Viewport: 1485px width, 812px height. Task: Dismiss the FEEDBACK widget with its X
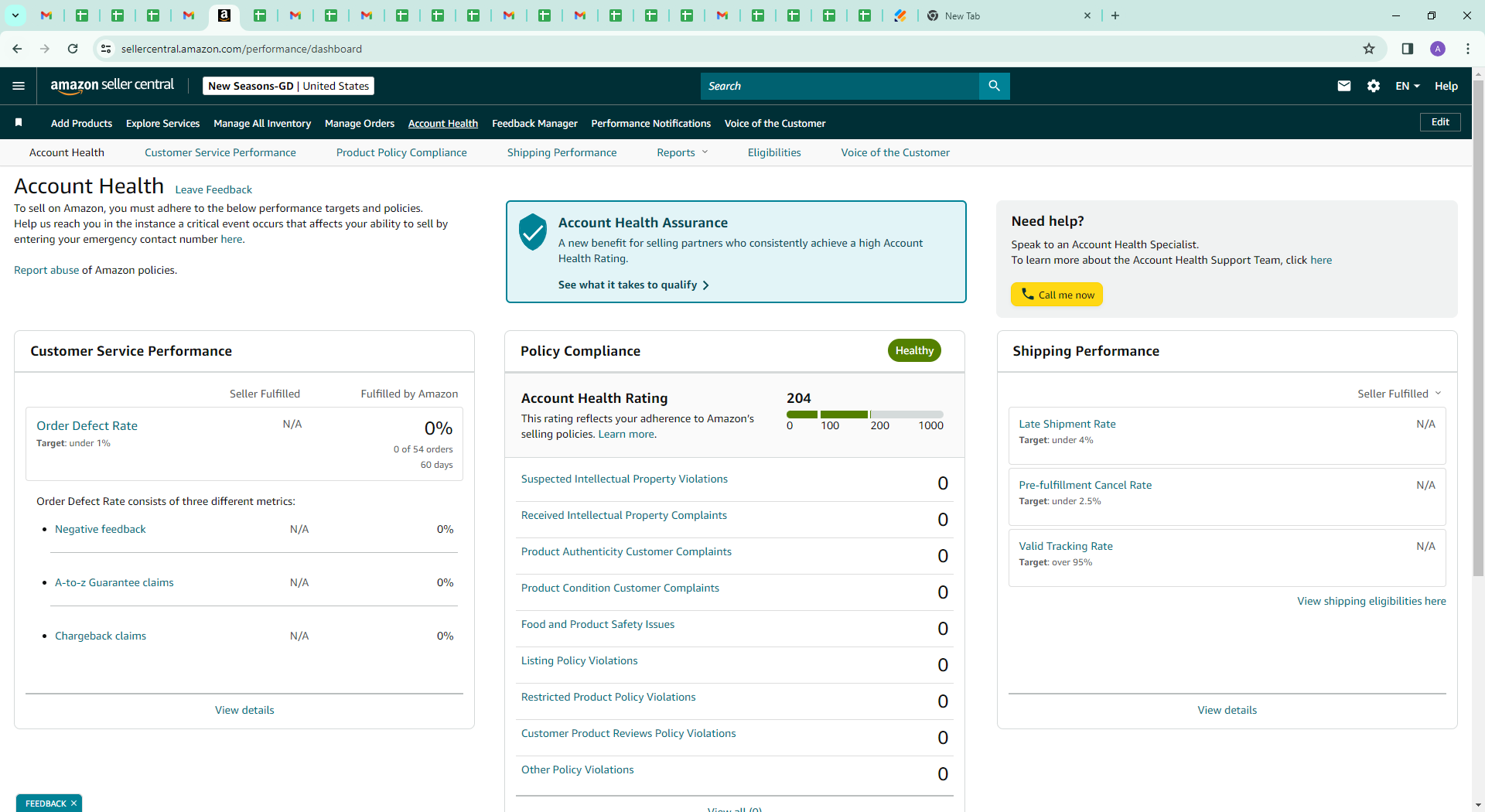pyautogui.click(x=74, y=803)
